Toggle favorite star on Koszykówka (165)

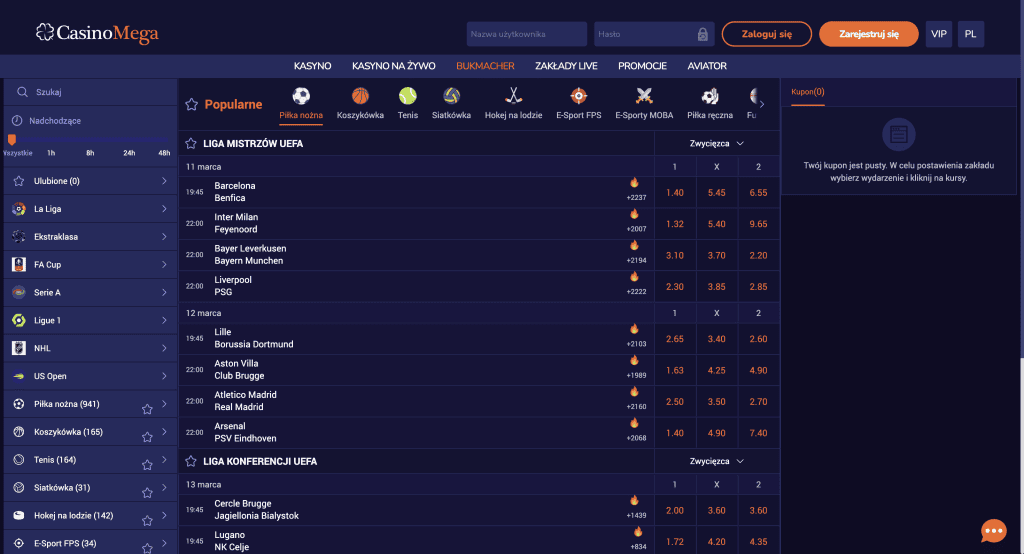click(147, 437)
